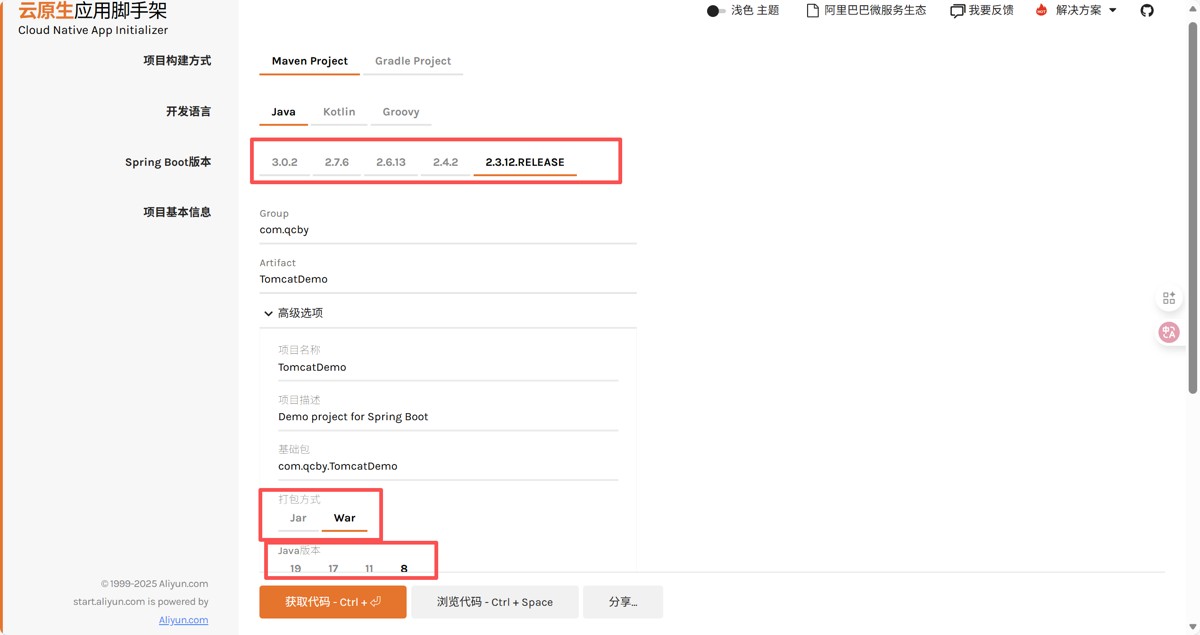Click the 项目构建方式 label
1200x635 pixels.
[177, 61]
